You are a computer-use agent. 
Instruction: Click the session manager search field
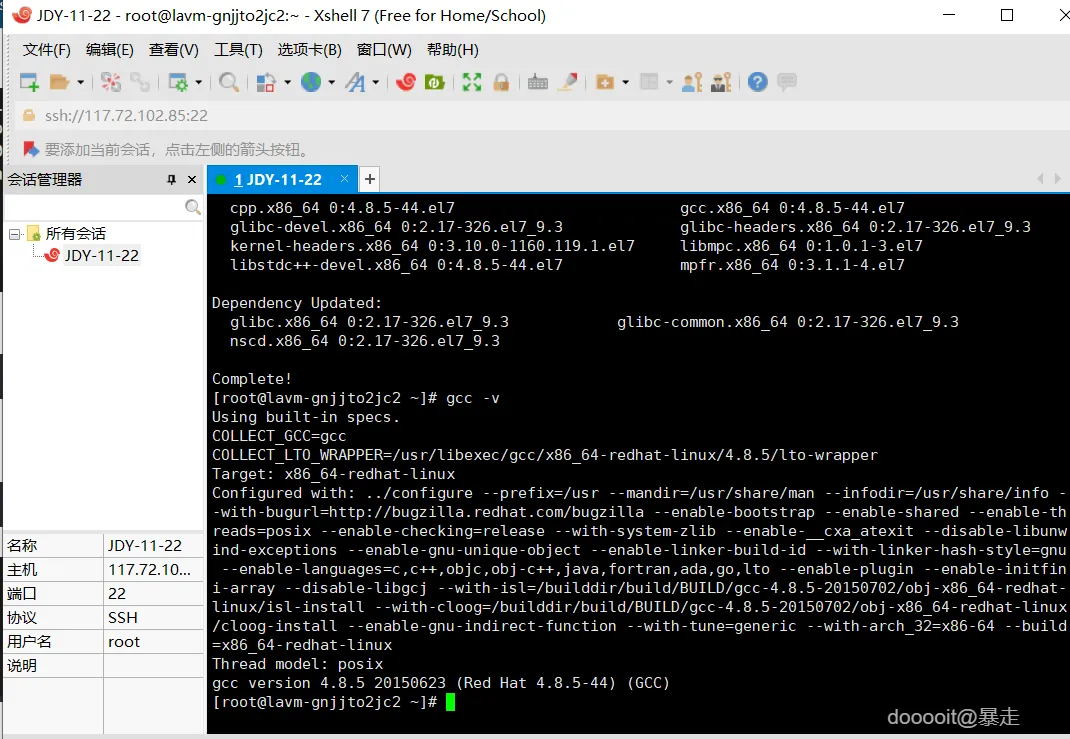pyautogui.click(x=95, y=207)
